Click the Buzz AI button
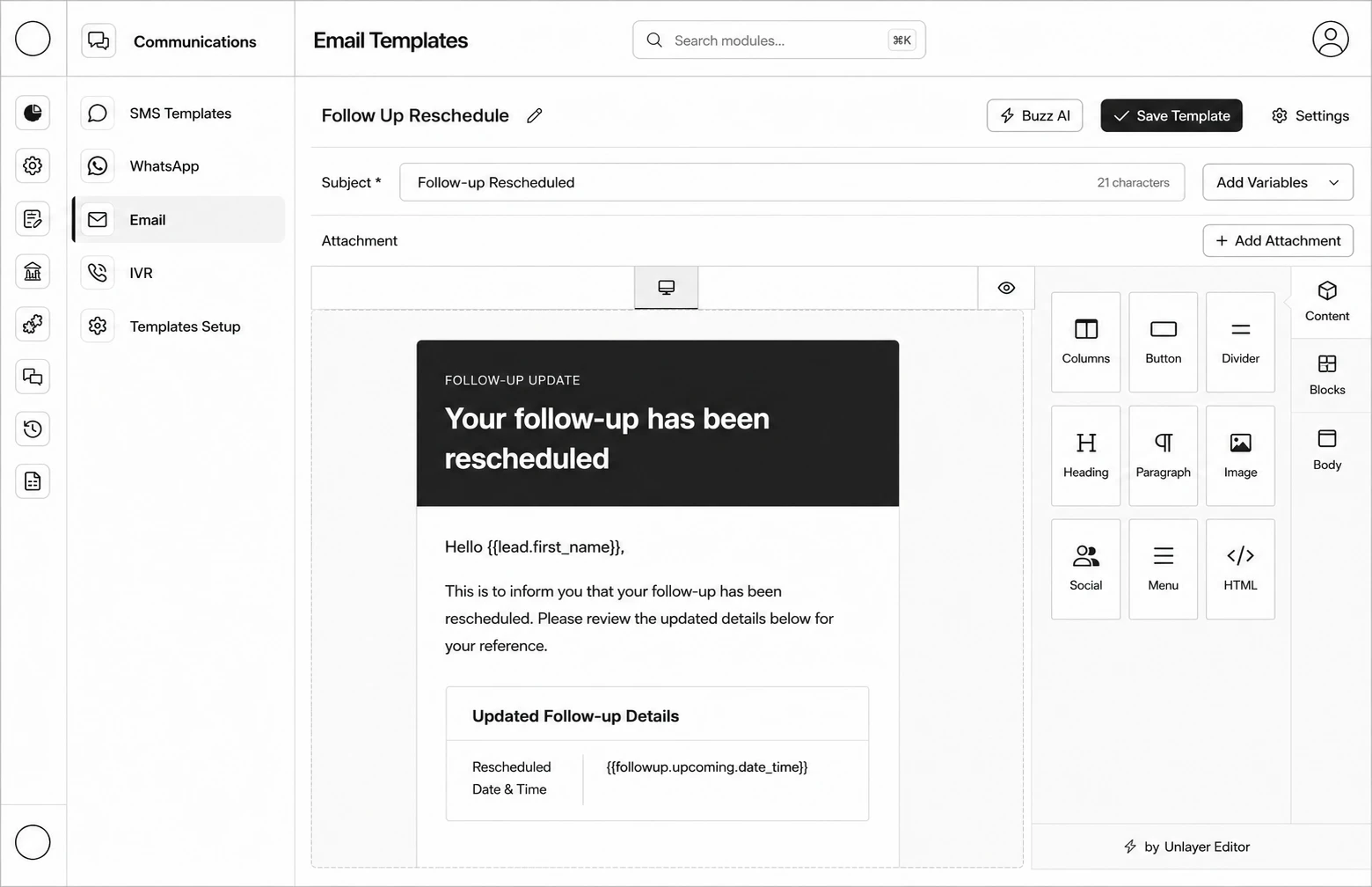The width and height of the screenshot is (1372, 887). point(1035,115)
